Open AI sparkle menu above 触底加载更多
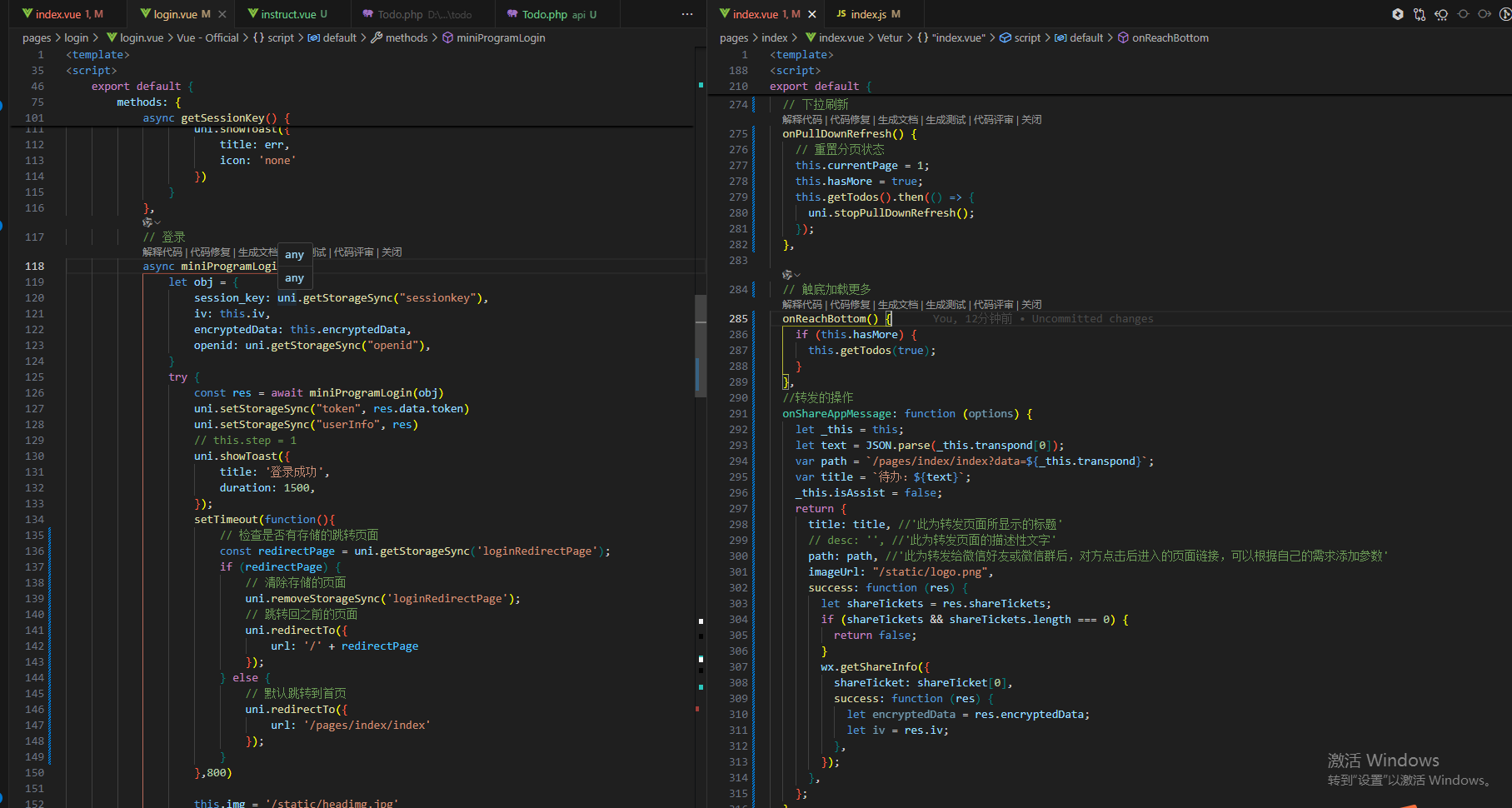1512x808 pixels. point(791,274)
